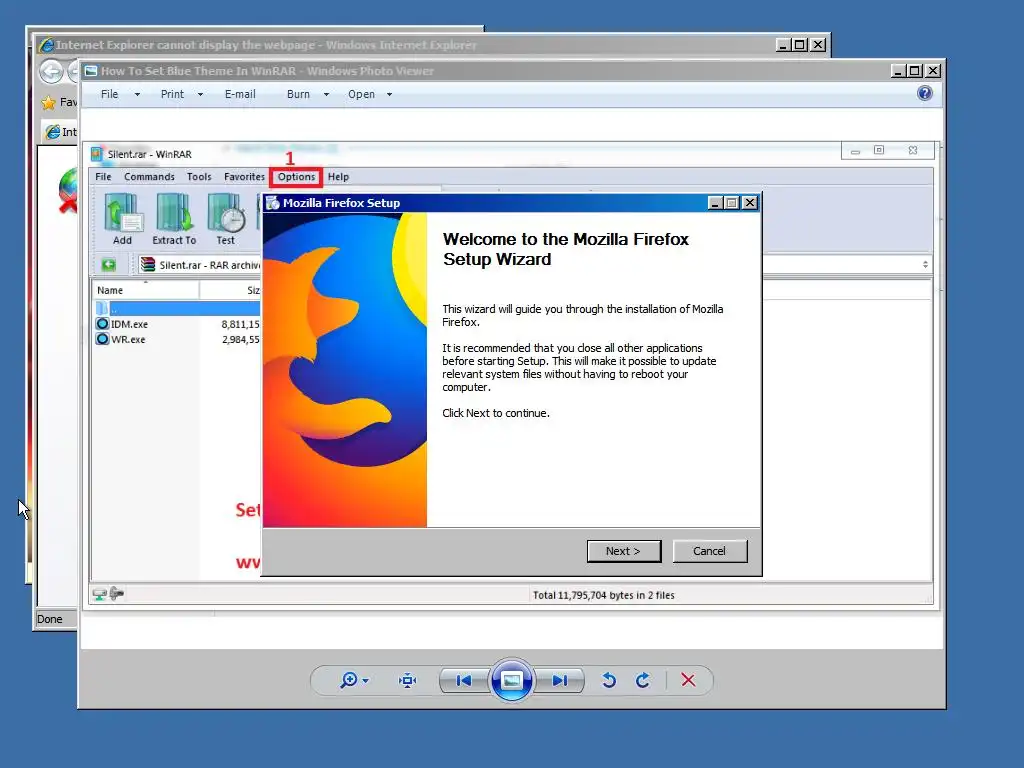Rotate the image clockwise

[x=643, y=680]
